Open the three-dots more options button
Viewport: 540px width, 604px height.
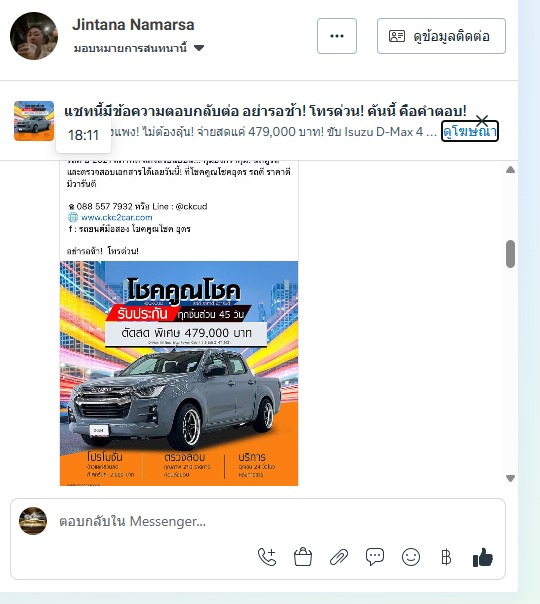click(337, 36)
